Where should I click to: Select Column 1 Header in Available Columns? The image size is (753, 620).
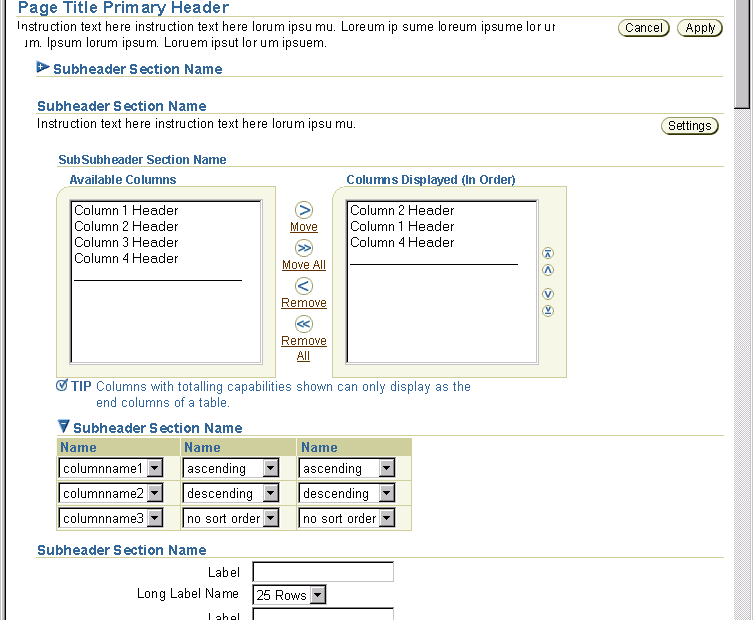pos(126,210)
